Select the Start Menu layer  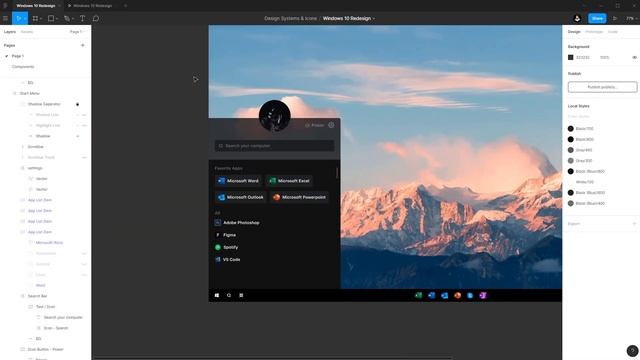tap(29, 93)
